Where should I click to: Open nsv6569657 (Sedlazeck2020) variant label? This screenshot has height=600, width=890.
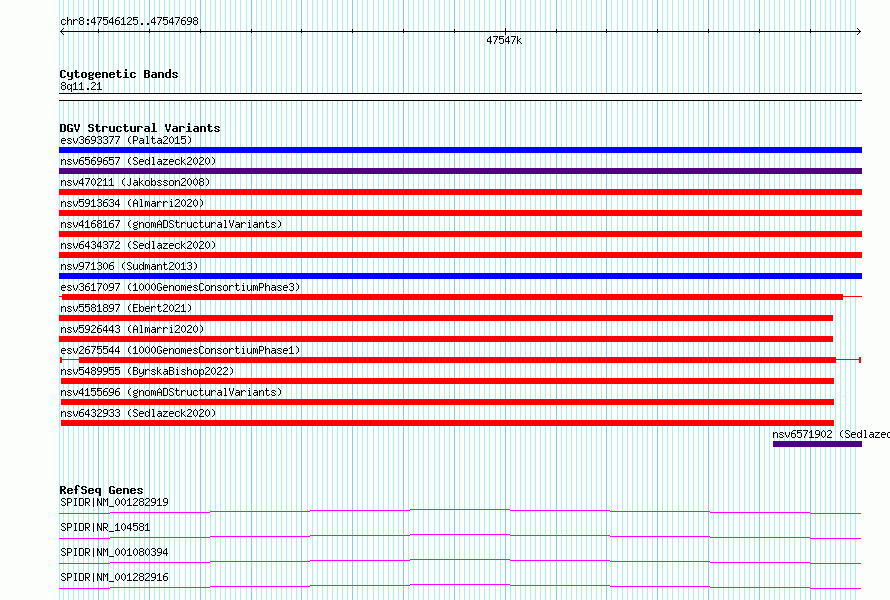click(138, 161)
